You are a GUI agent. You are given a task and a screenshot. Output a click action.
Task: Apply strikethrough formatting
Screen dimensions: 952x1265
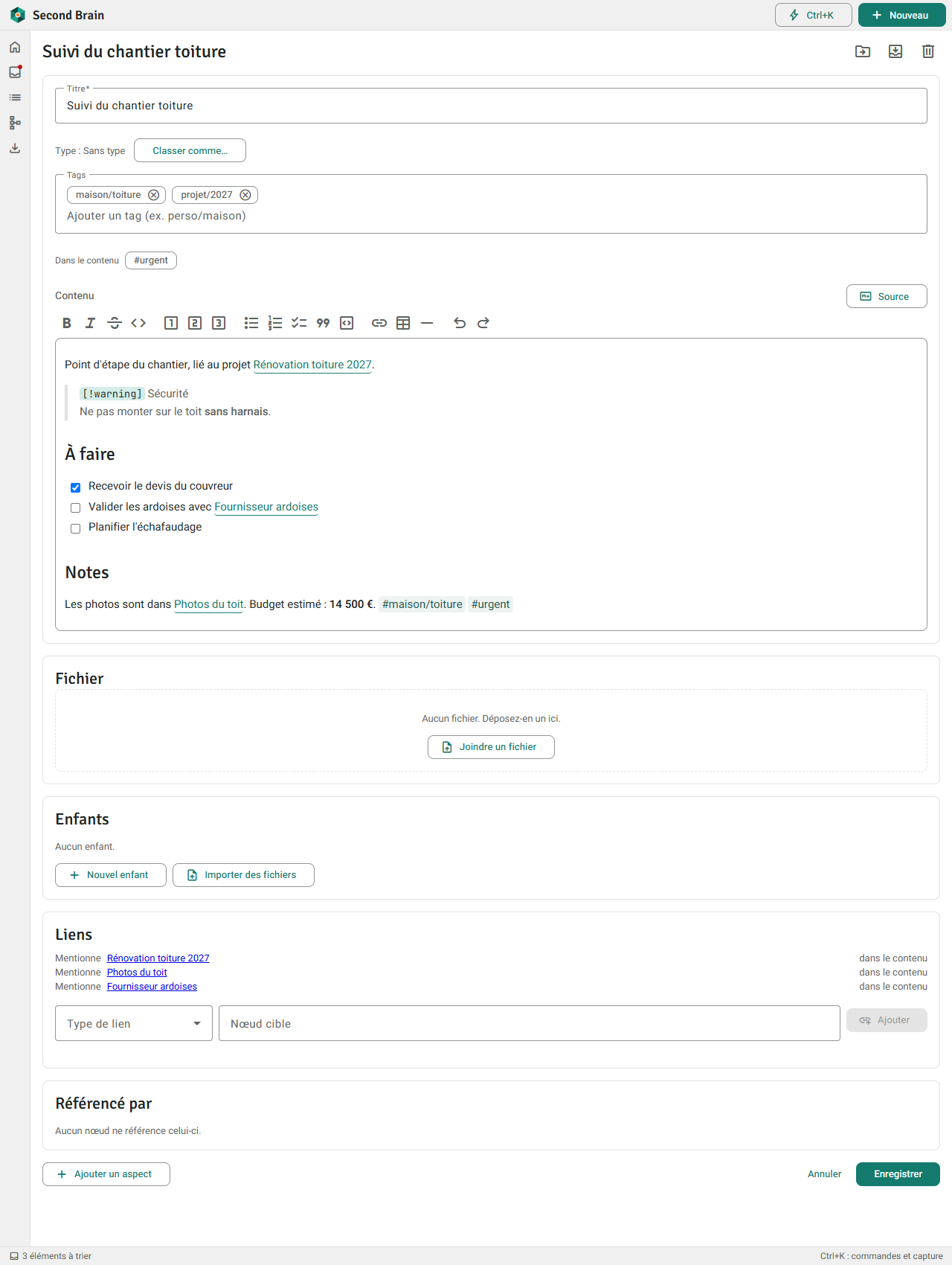[115, 323]
